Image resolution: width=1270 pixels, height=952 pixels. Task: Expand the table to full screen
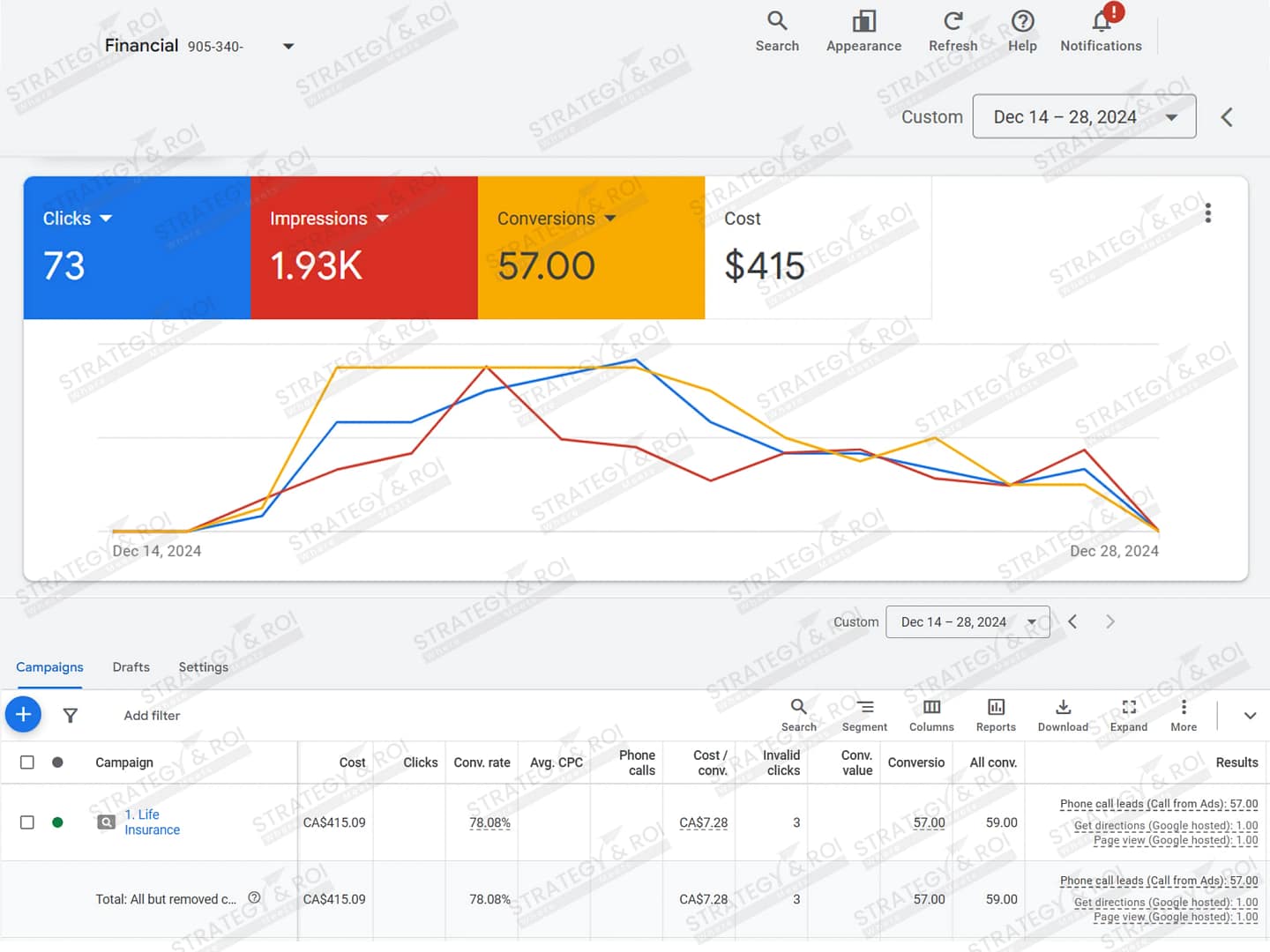click(1129, 708)
